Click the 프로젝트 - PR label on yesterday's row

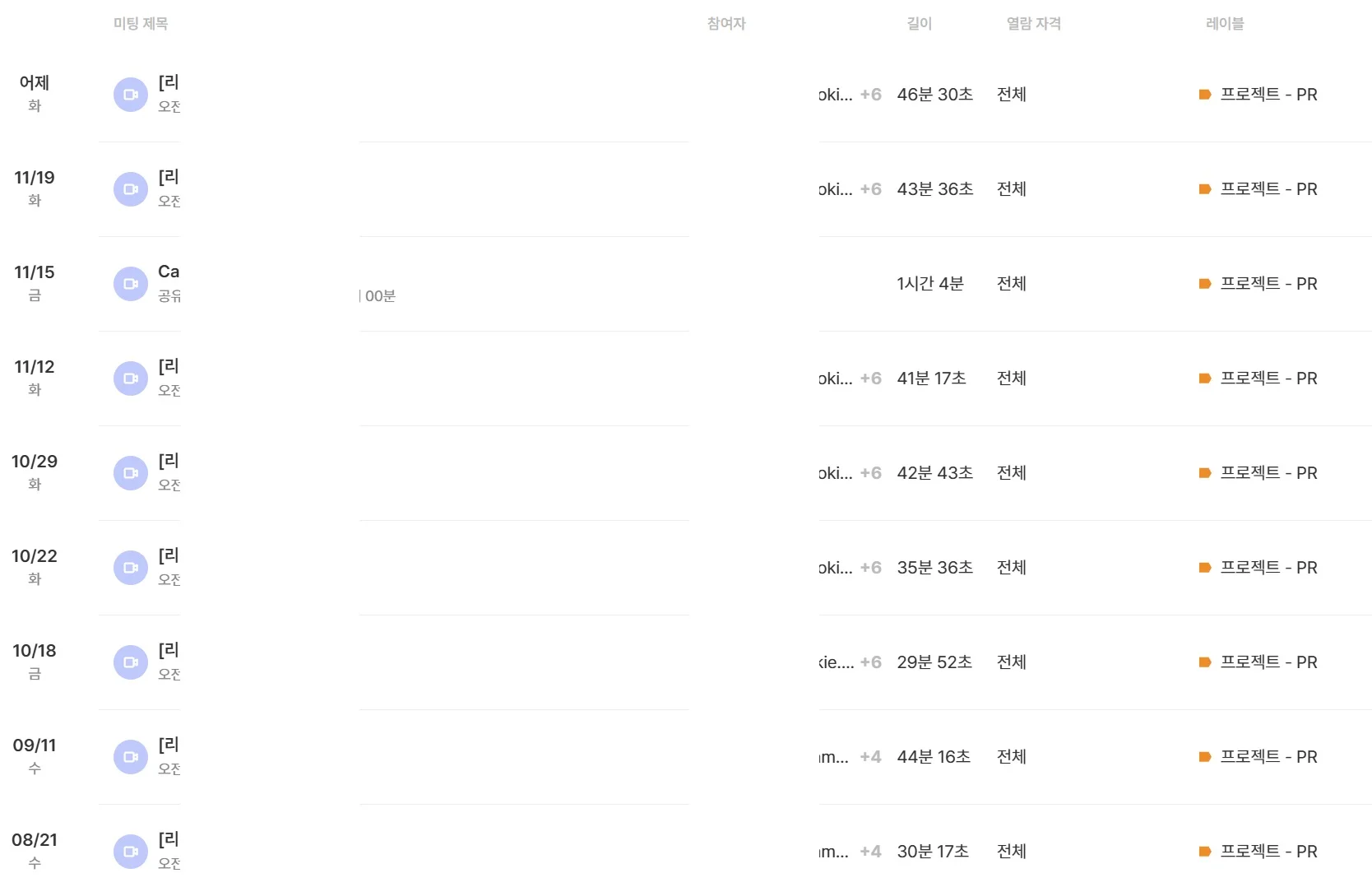point(1268,95)
